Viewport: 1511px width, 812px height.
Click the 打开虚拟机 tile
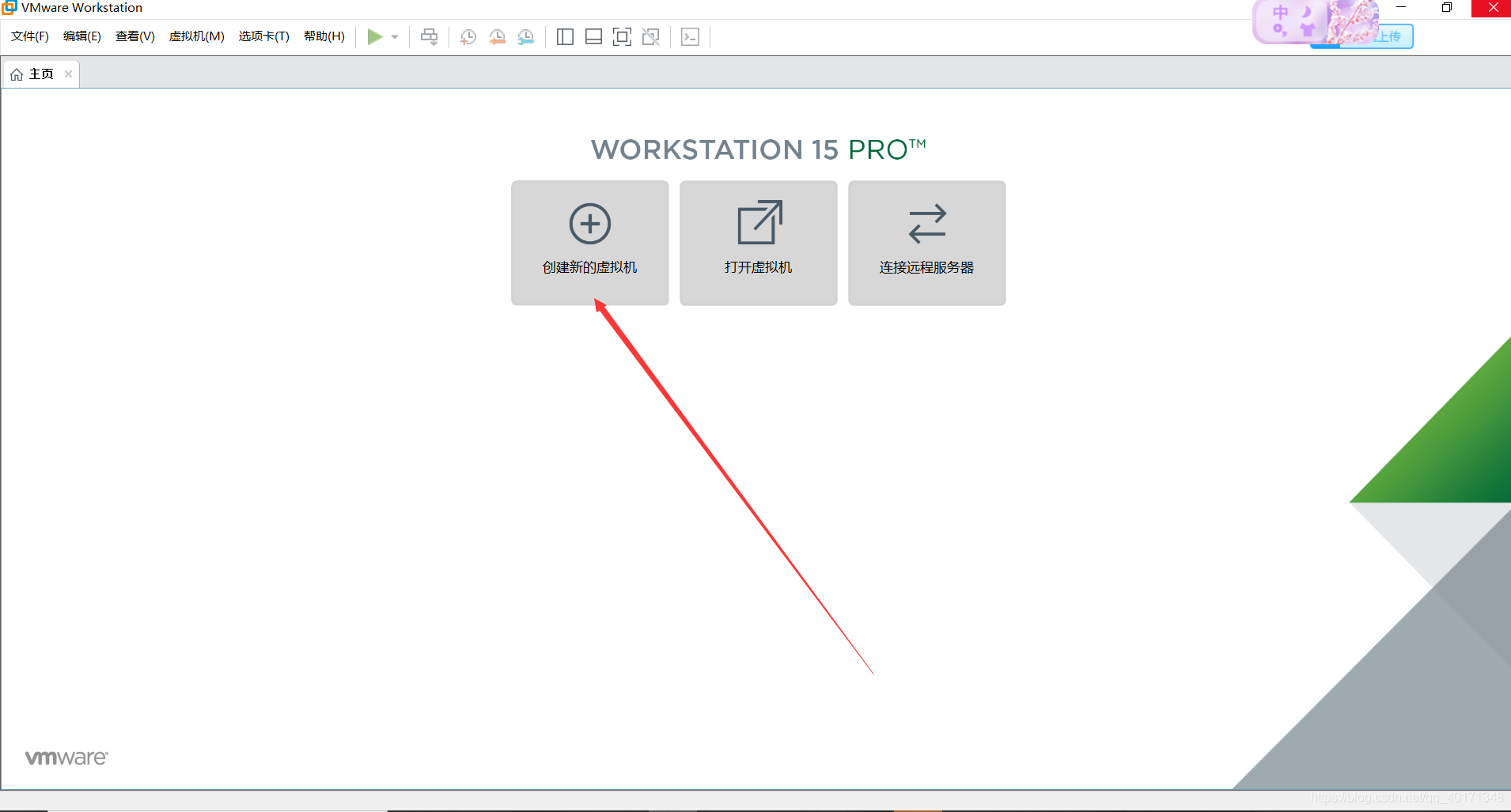point(759,243)
